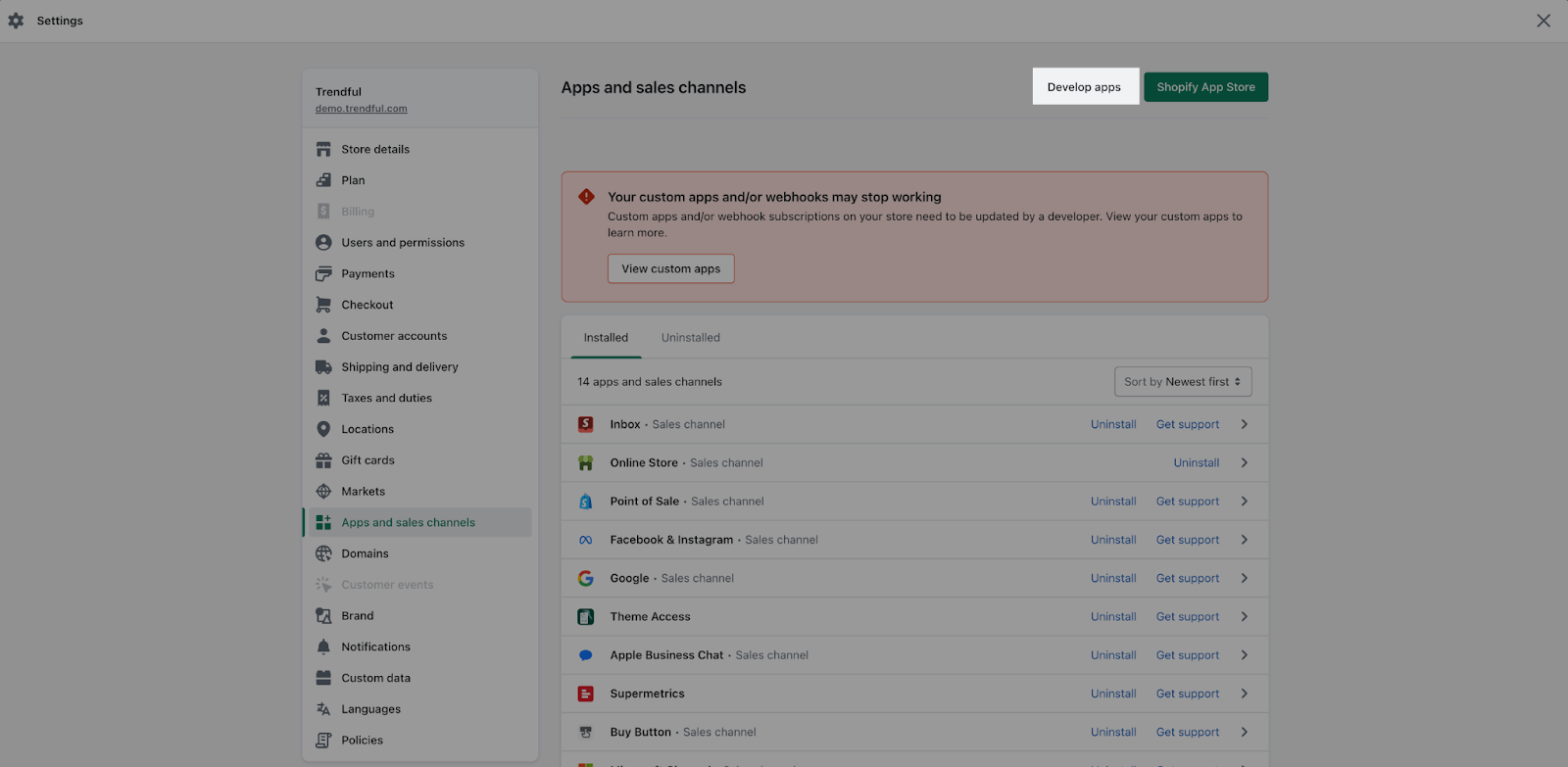Expand the Google row chevron
1568x767 pixels.
pyautogui.click(x=1245, y=578)
